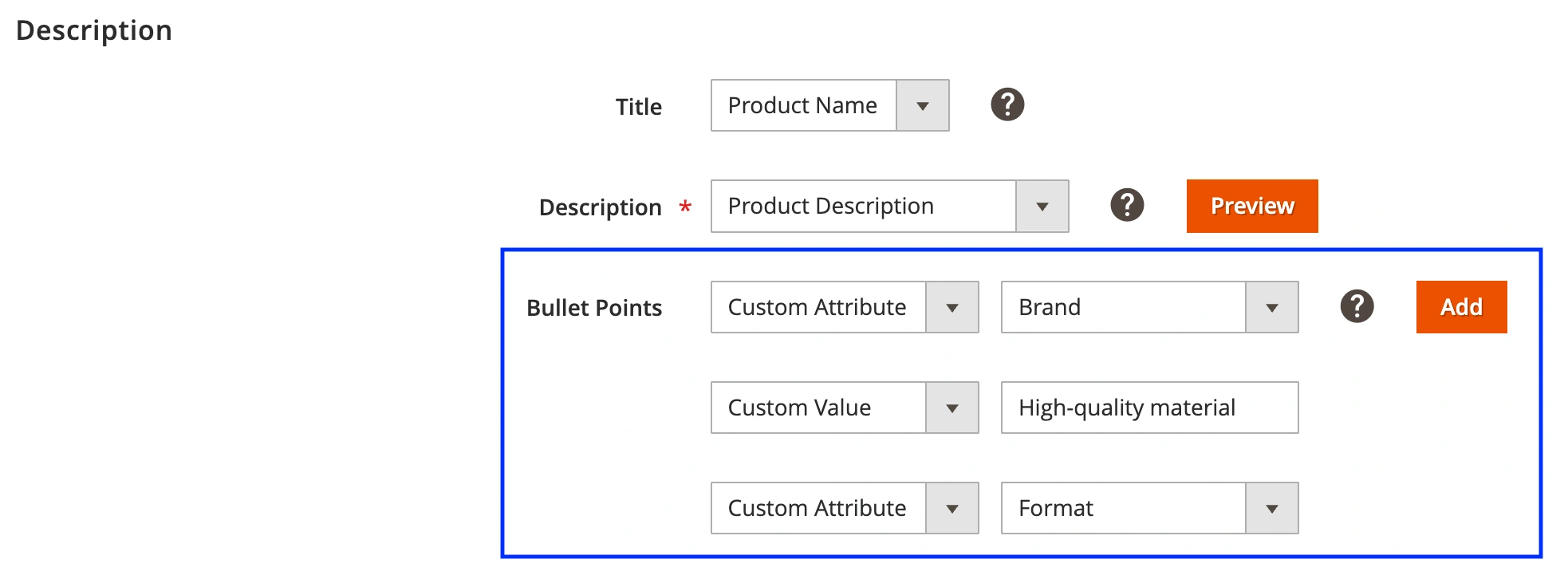The width and height of the screenshot is (1568, 579).
Task: Click the High-quality material text field
Action: click(x=1148, y=408)
